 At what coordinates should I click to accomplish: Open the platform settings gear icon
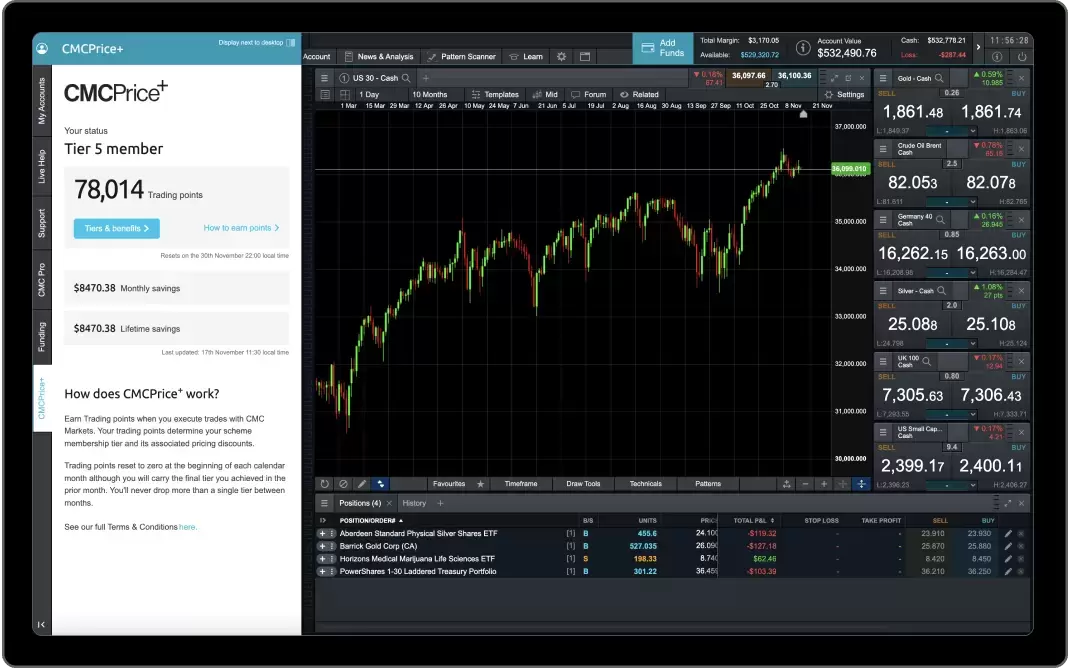(x=561, y=57)
